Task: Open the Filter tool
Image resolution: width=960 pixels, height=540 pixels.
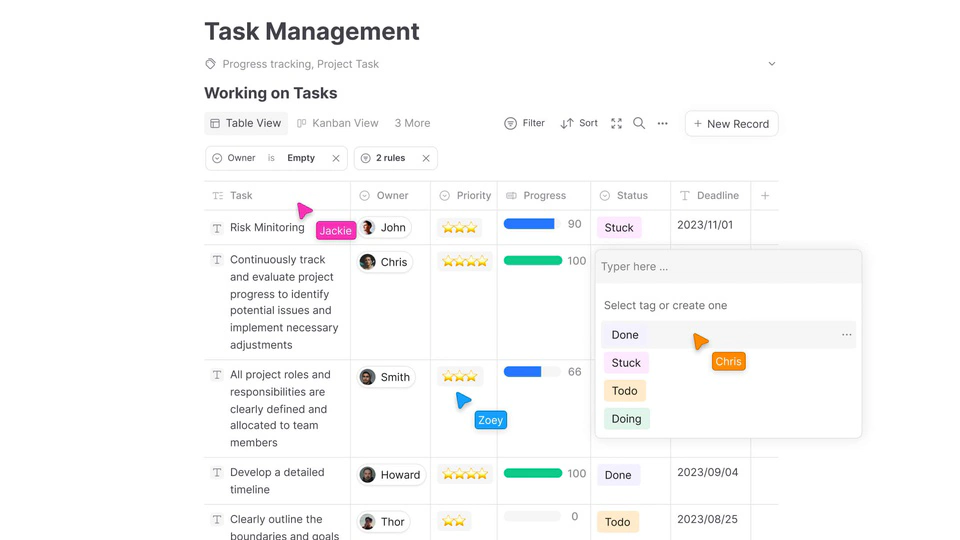Action: pyautogui.click(x=525, y=124)
